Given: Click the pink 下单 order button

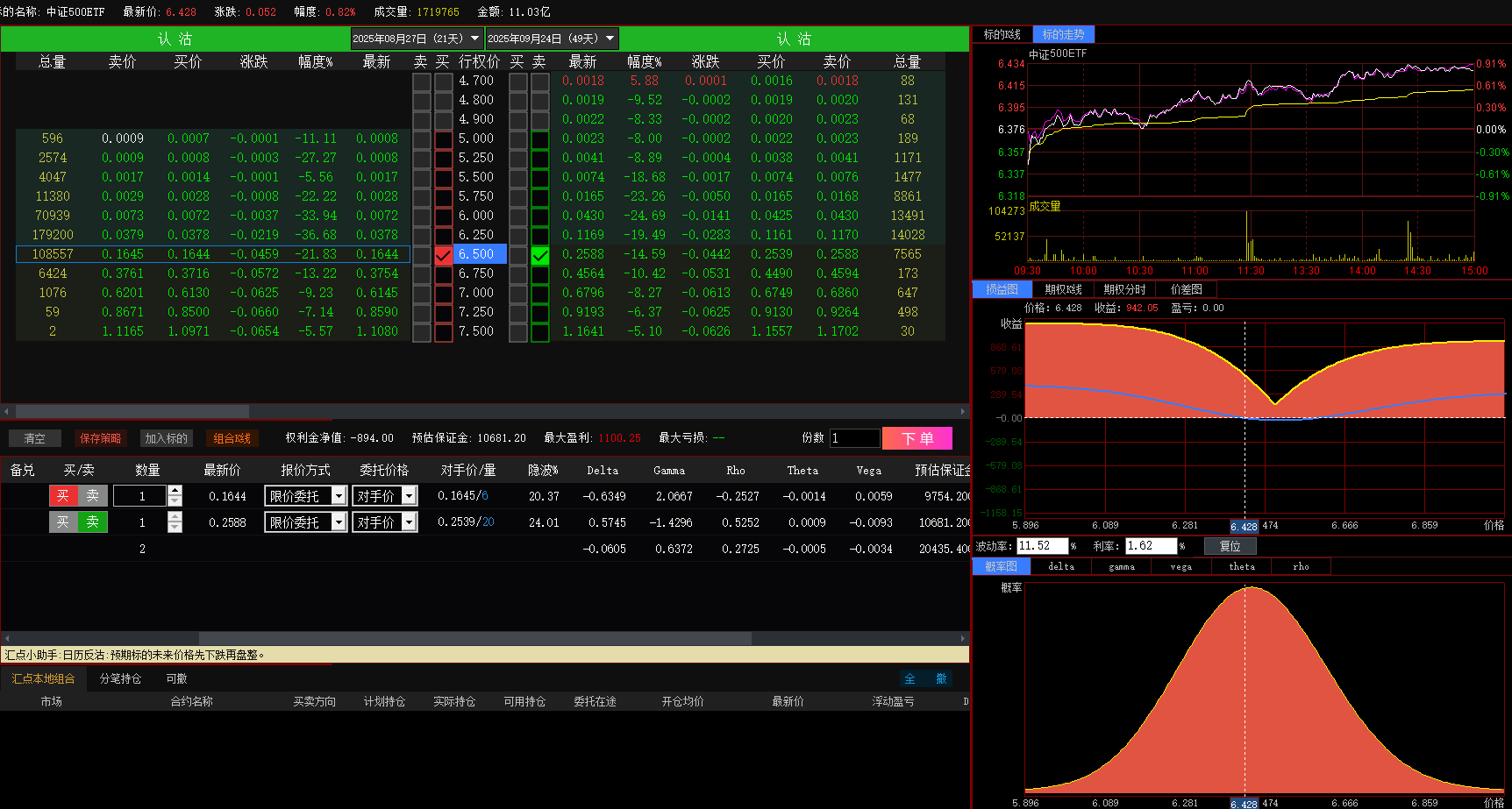Looking at the screenshot, I should 916,438.
